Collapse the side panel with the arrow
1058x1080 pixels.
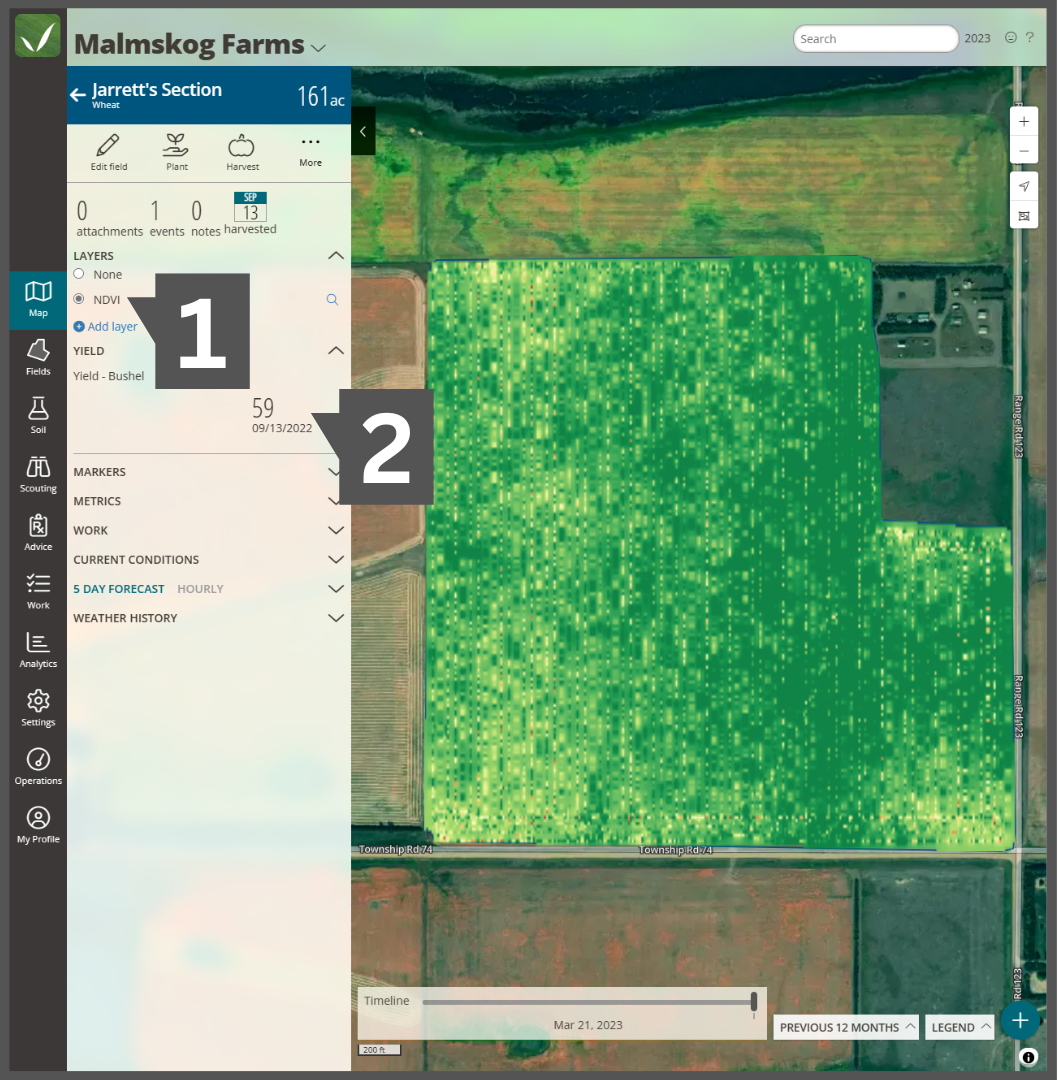point(363,131)
